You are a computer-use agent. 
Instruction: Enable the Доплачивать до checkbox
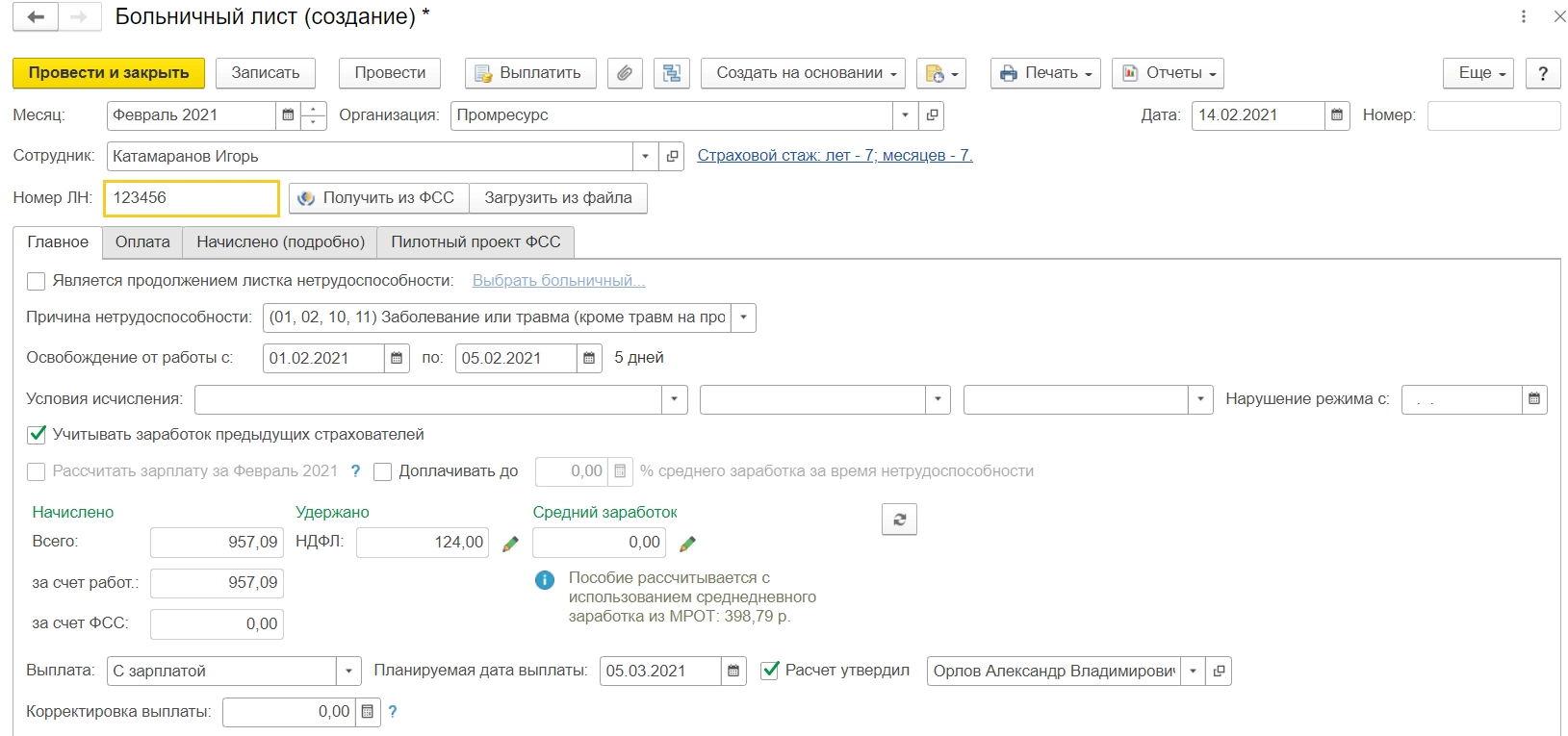click(x=383, y=471)
